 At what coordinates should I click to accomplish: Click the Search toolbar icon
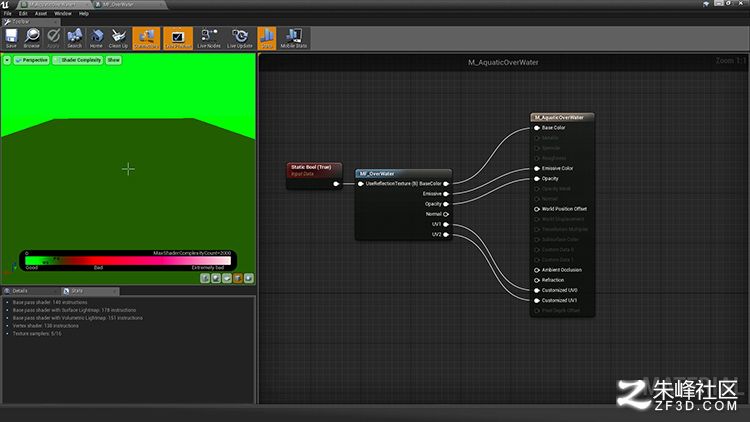(74, 38)
